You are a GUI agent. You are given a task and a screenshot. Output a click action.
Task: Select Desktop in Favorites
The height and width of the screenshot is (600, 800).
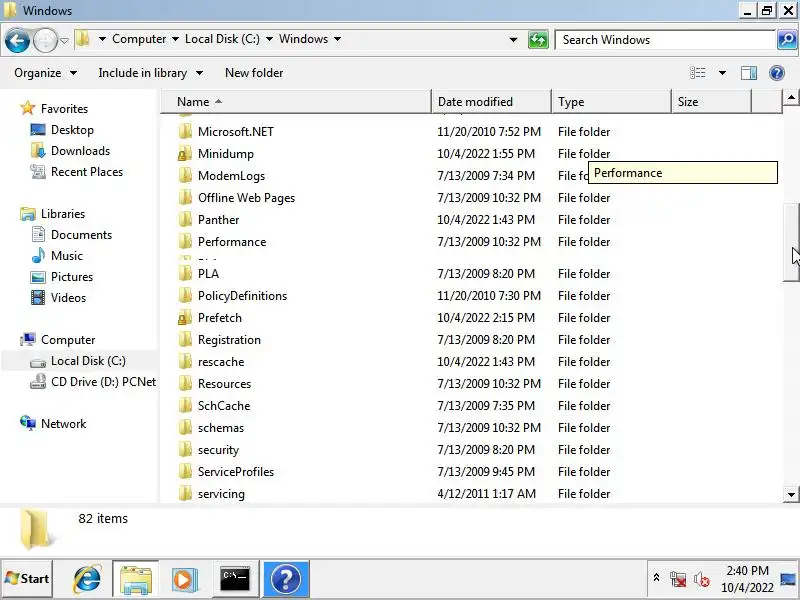[72, 130]
